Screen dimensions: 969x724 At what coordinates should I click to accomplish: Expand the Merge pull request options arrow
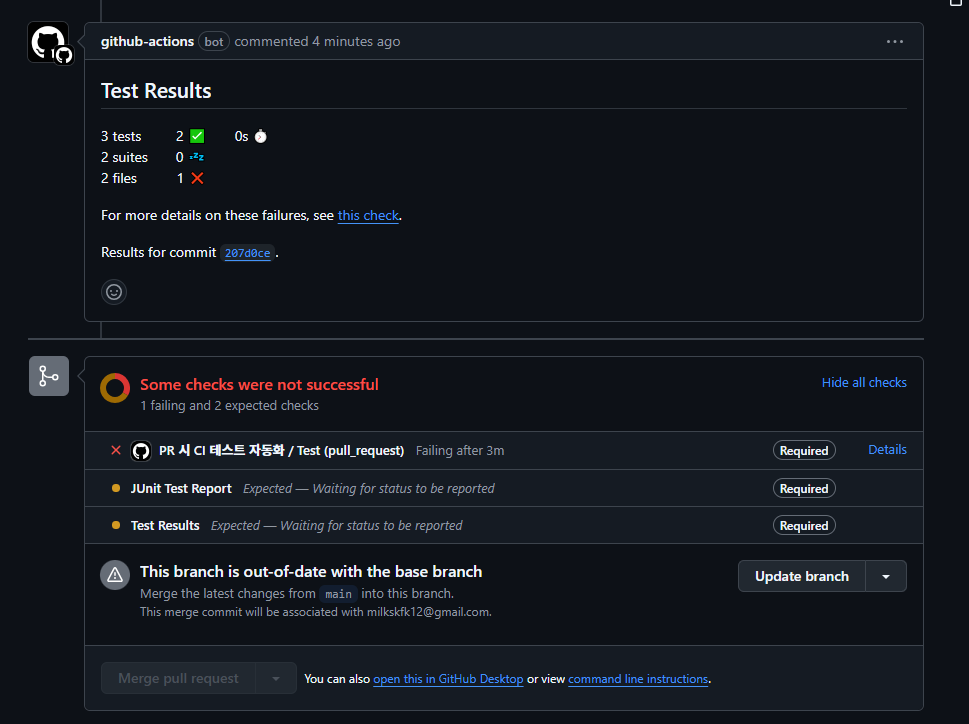point(276,678)
